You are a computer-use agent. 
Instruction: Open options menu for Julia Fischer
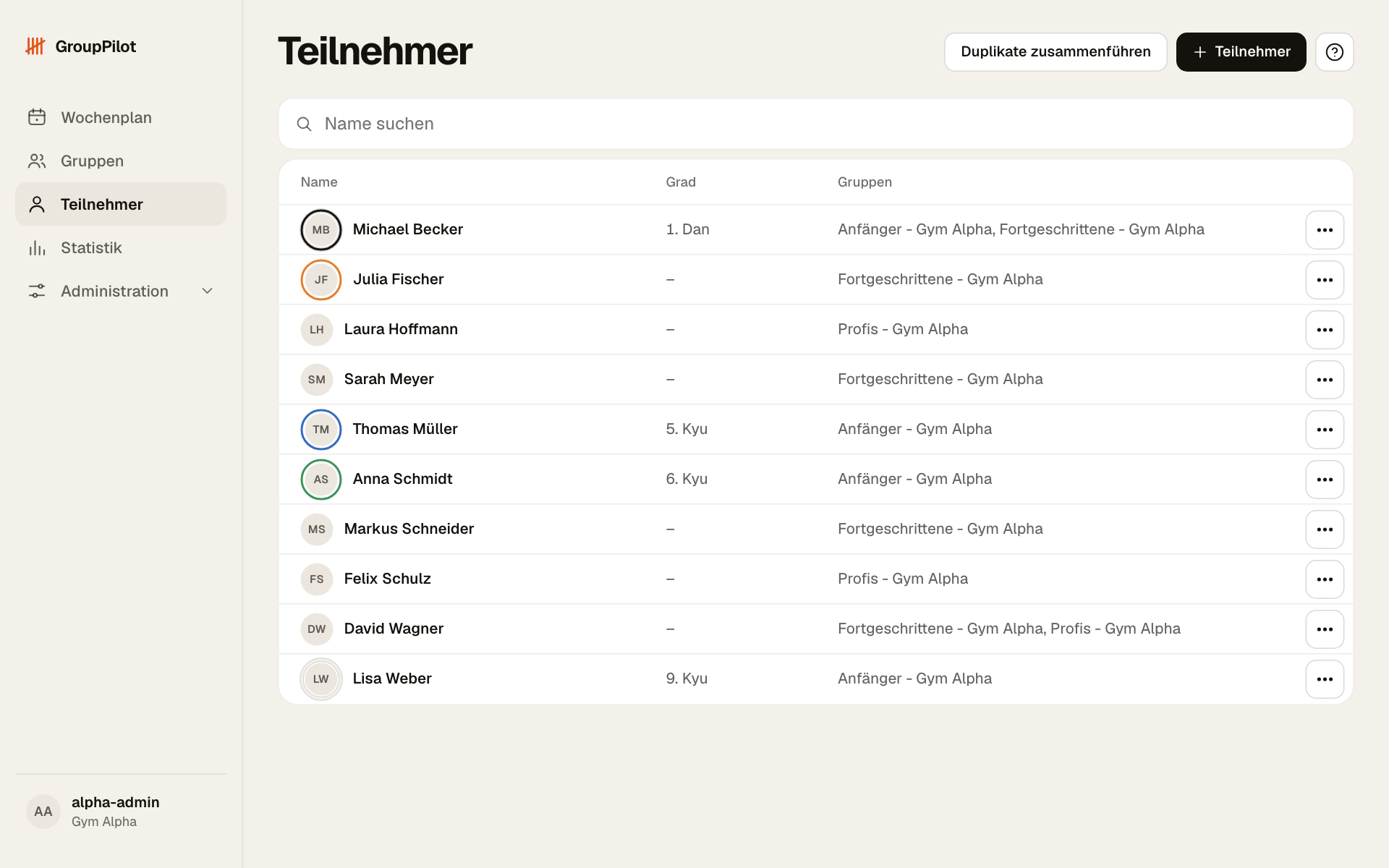[x=1325, y=280]
